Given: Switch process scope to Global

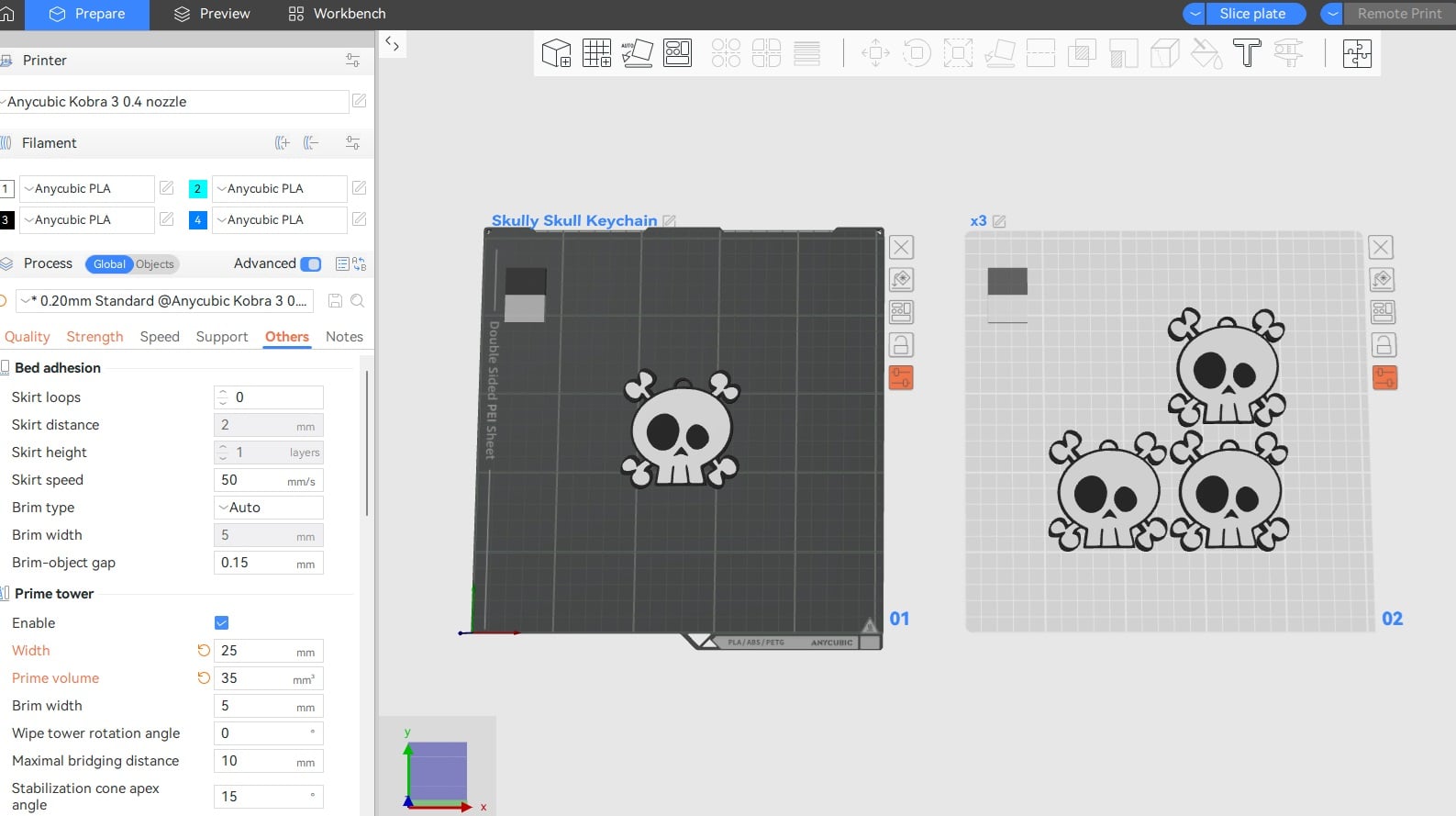Looking at the screenshot, I should (109, 264).
